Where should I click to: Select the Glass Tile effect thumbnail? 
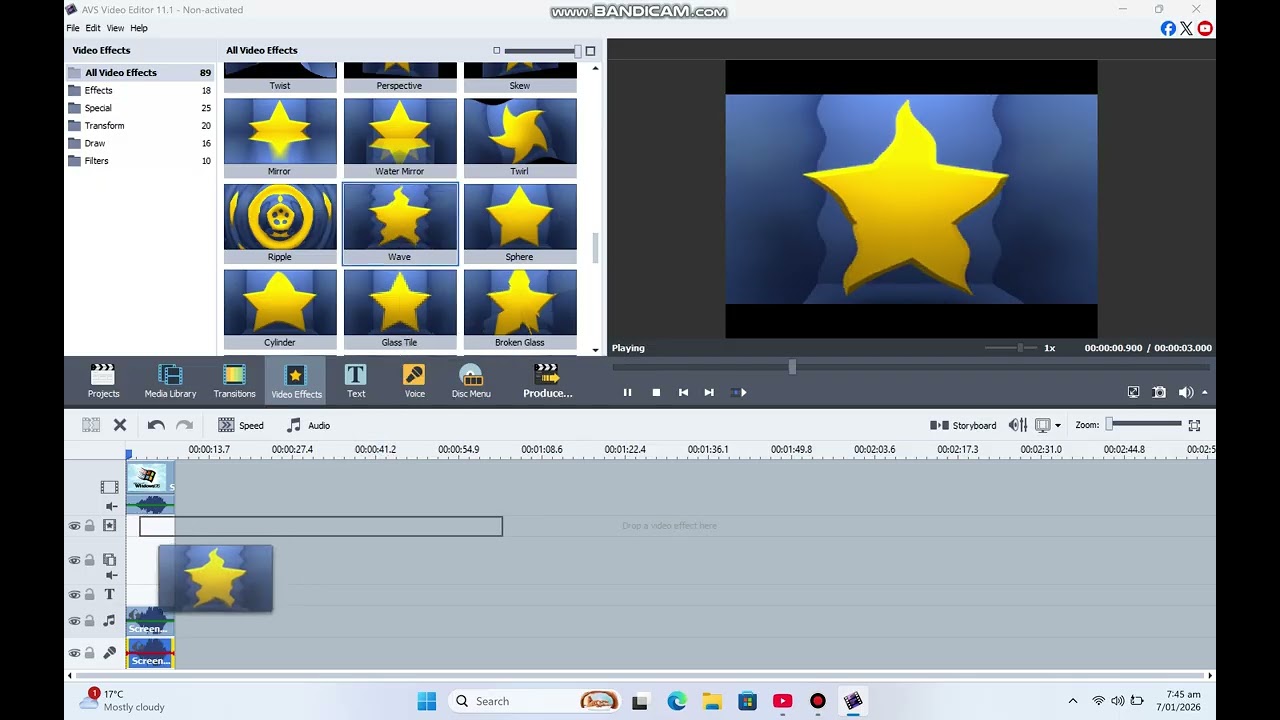click(400, 309)
